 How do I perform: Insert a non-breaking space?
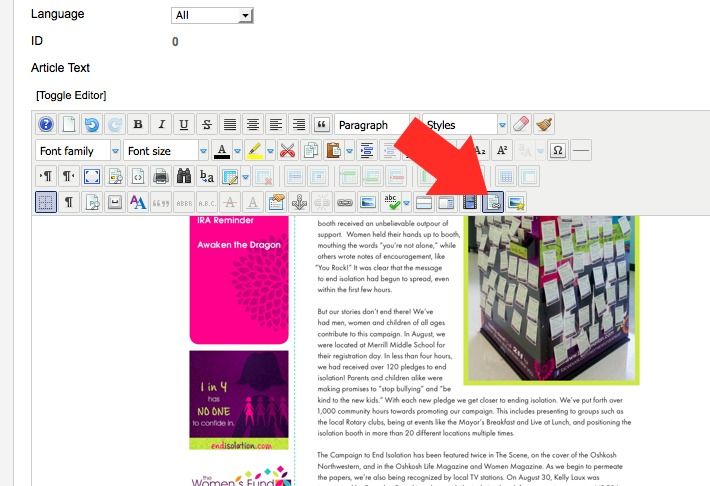tap(115, 202)
